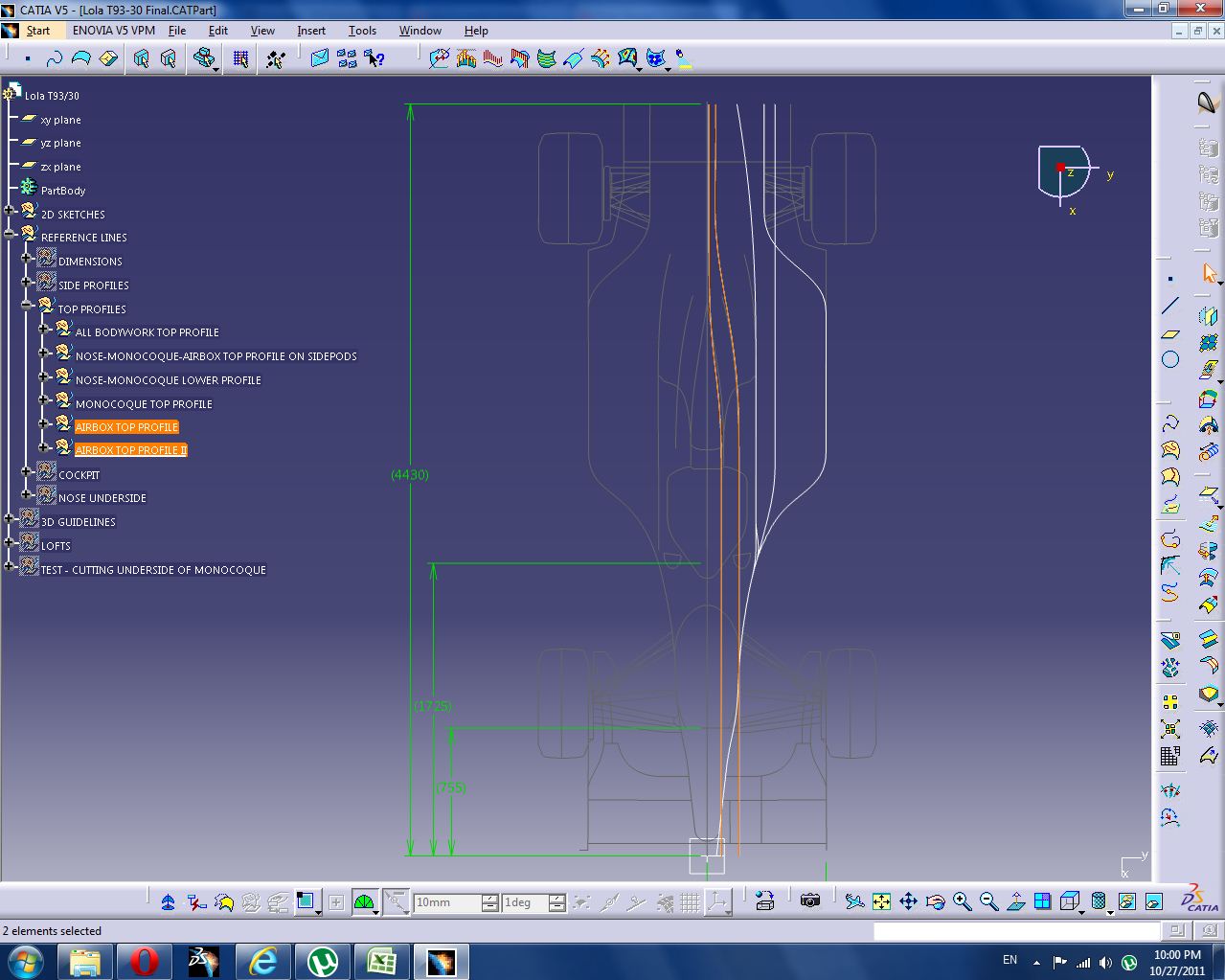1225x980 pixels.
Task: Click the (1725) dimension label
Action: click(x=433, y=706)
